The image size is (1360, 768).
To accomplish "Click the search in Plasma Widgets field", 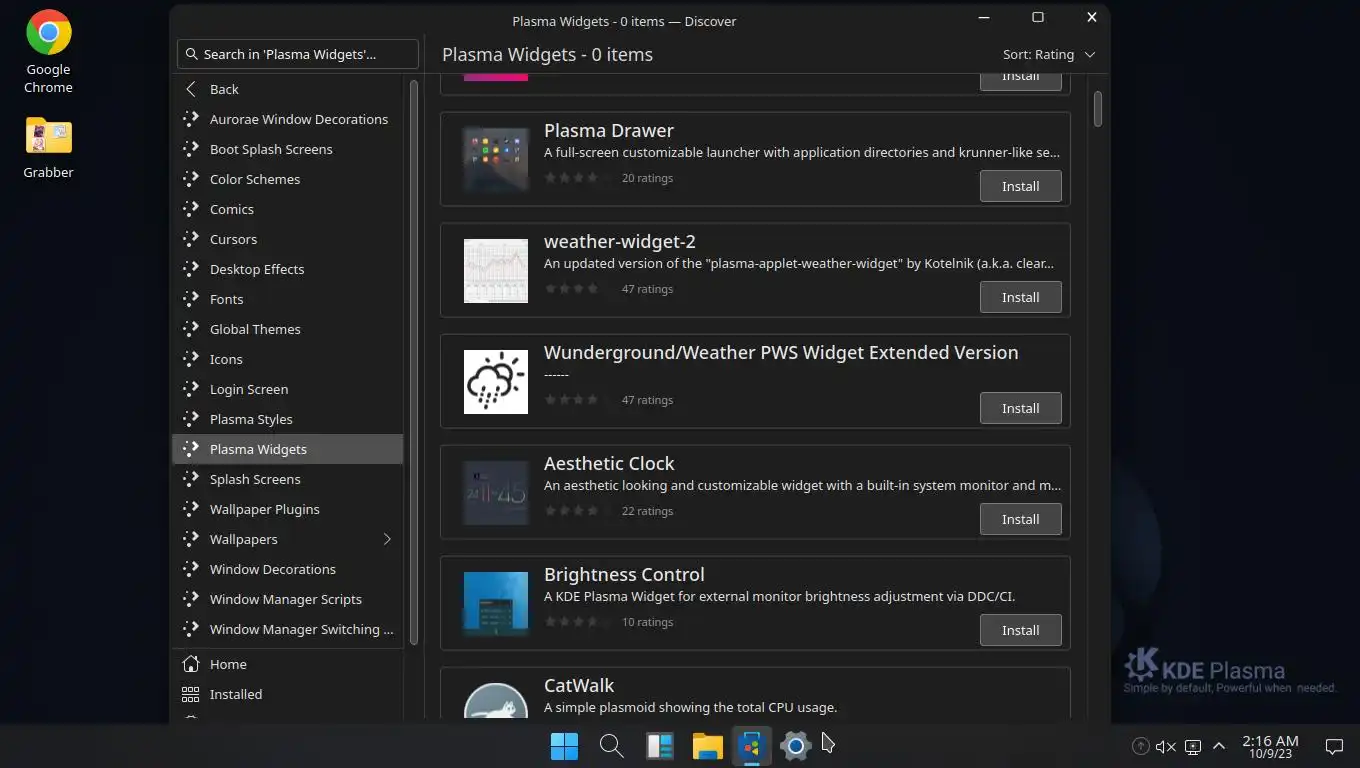I will pyautogui.click(x=298, y=54).
